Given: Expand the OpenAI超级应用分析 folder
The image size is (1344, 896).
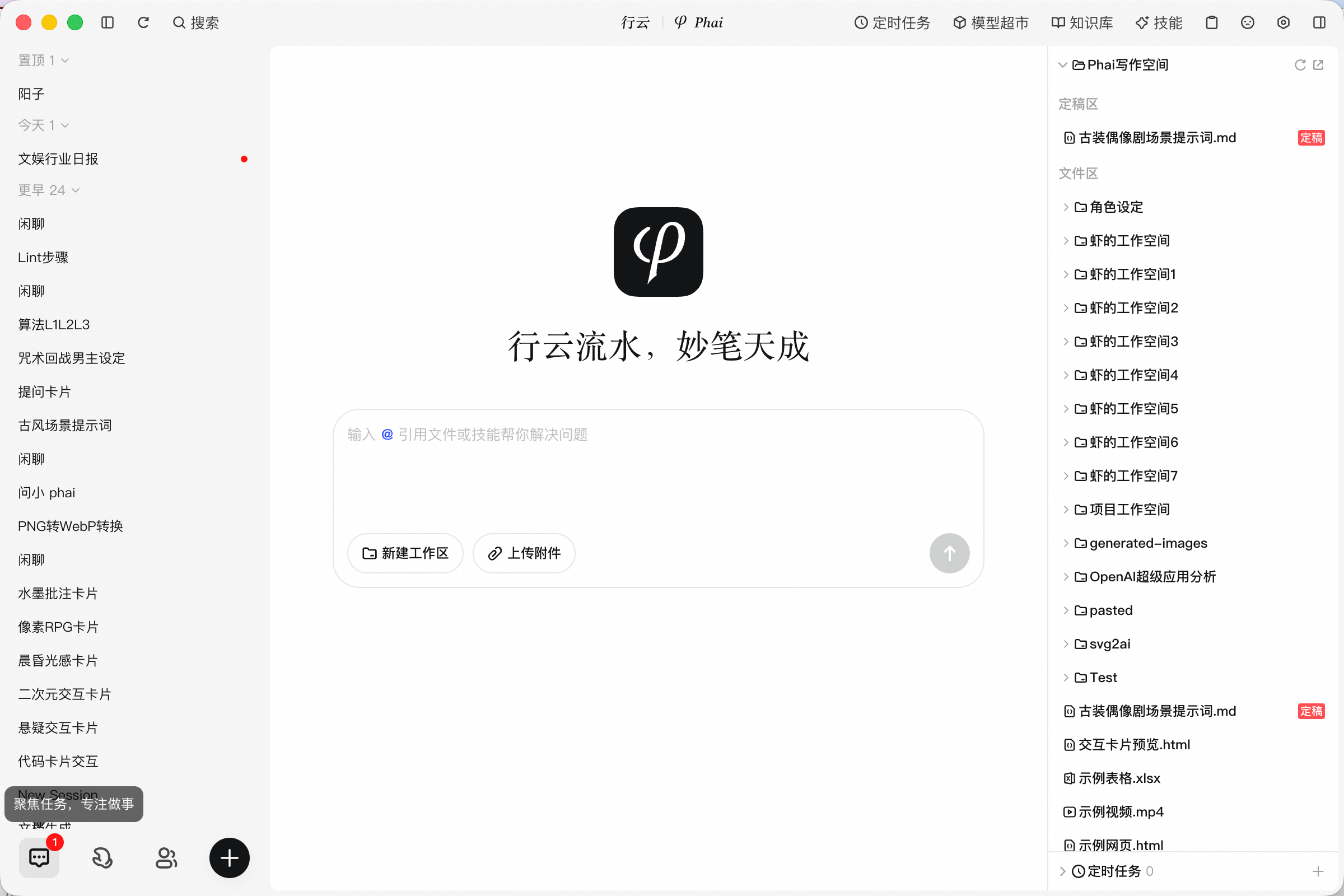Looking at the screenshot, I should pyautogui.click(x=1066, y=577).
